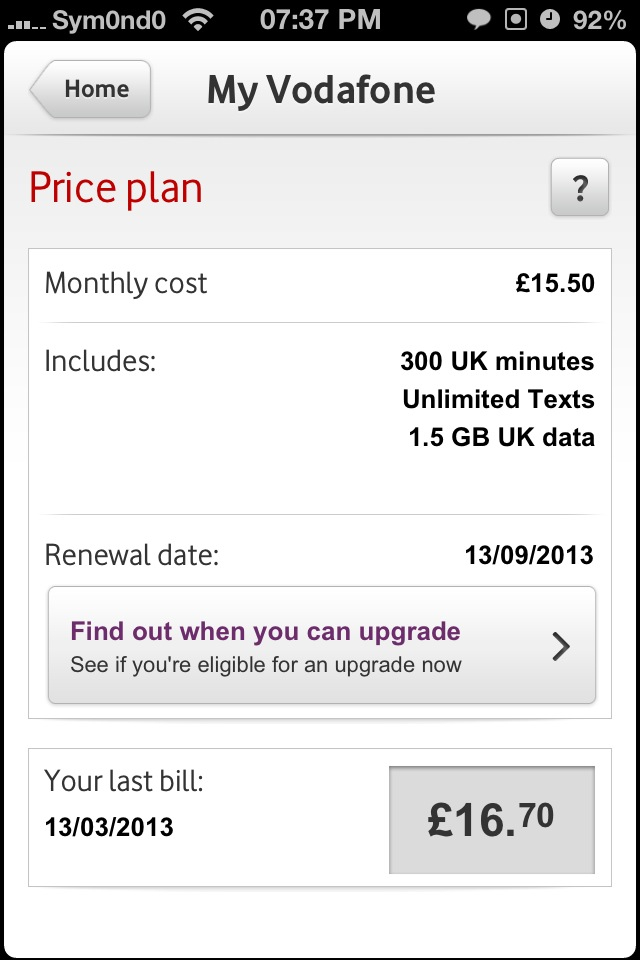
Task: Tap the Price plan heading
Action: point(116,188)
